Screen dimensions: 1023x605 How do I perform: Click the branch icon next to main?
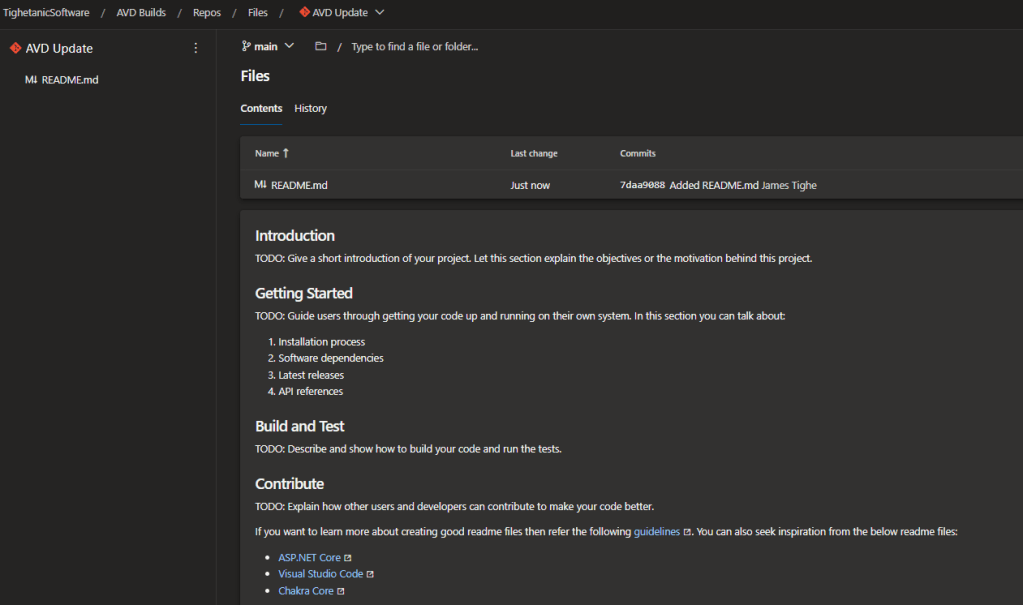246,46
